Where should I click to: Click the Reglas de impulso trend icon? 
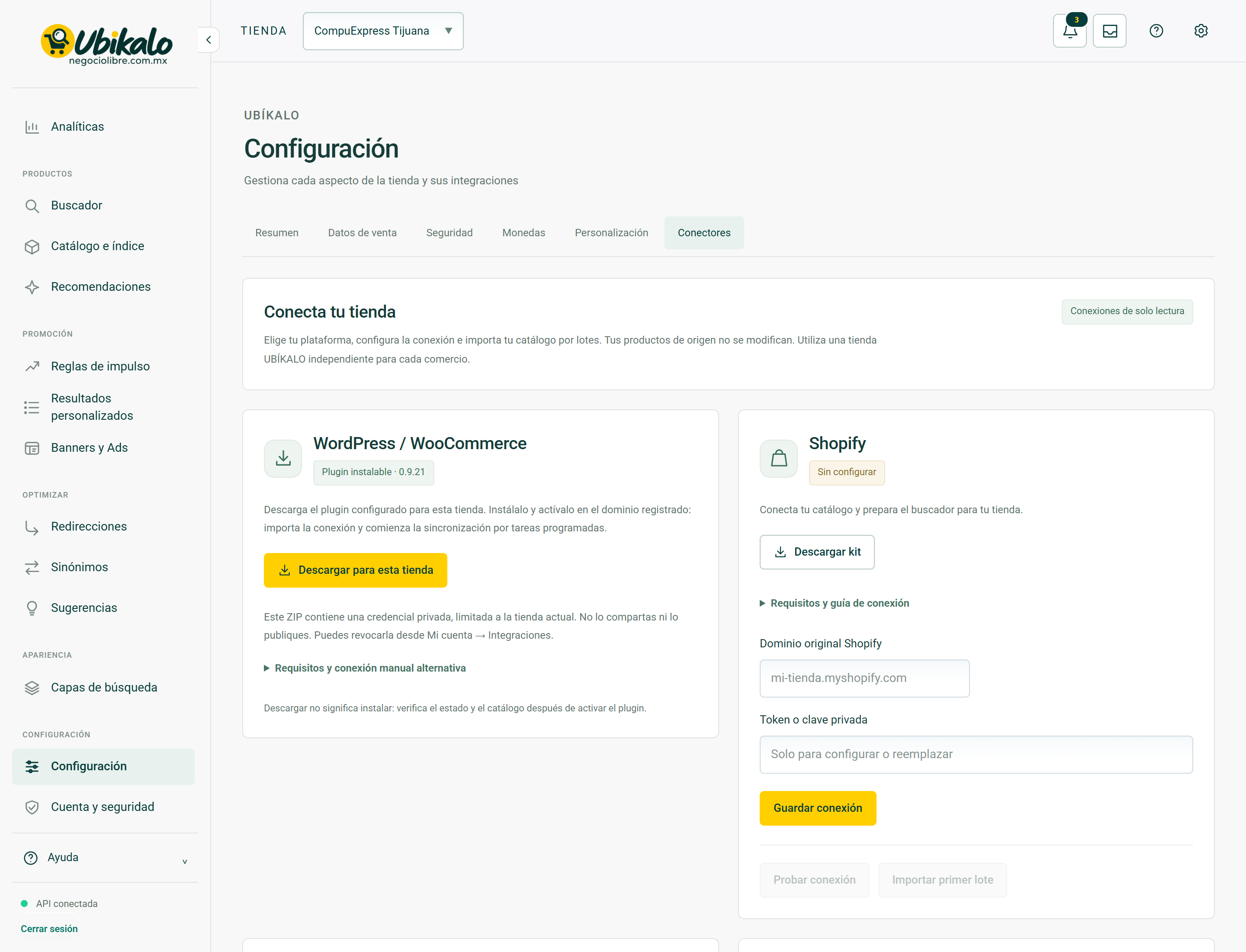click(x=32, y=367)
